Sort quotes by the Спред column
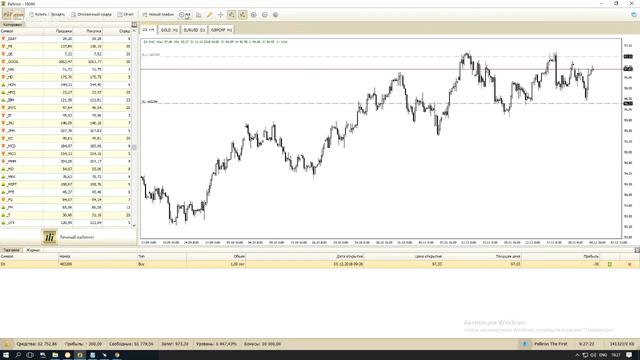 point(117,31)
